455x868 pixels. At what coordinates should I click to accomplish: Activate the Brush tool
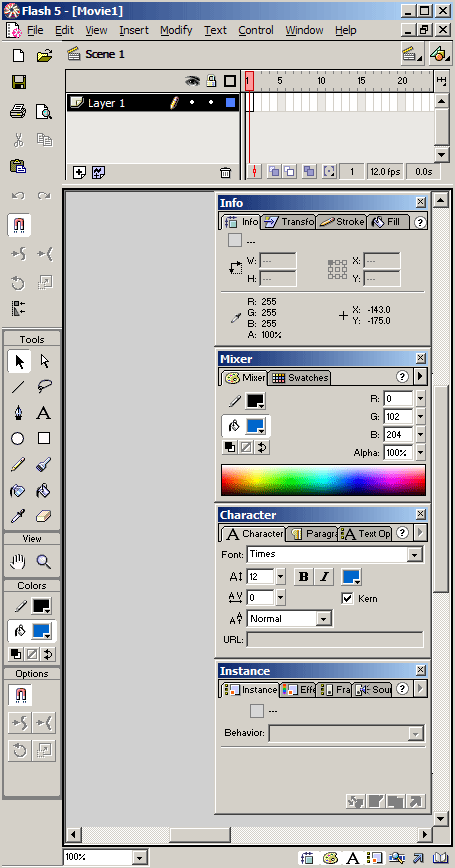tap(44, 465)
